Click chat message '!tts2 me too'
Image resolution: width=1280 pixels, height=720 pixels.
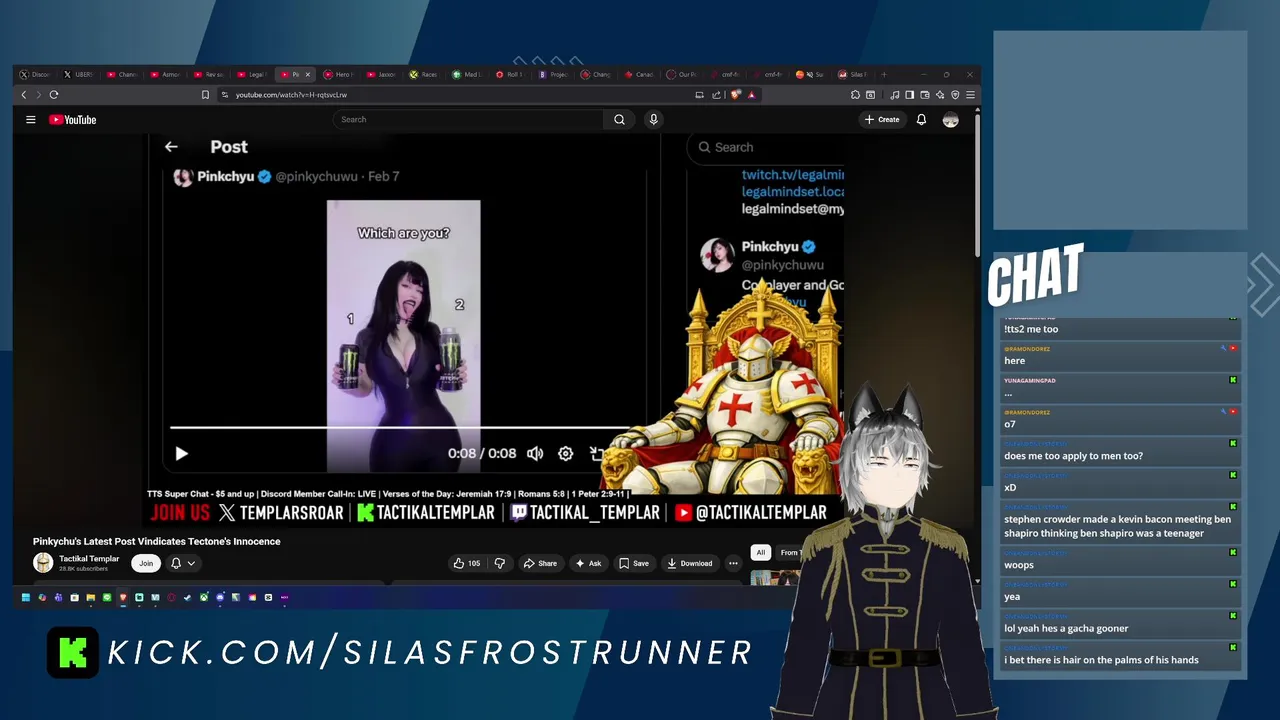pyautogui.click(x=1031, y=329)
